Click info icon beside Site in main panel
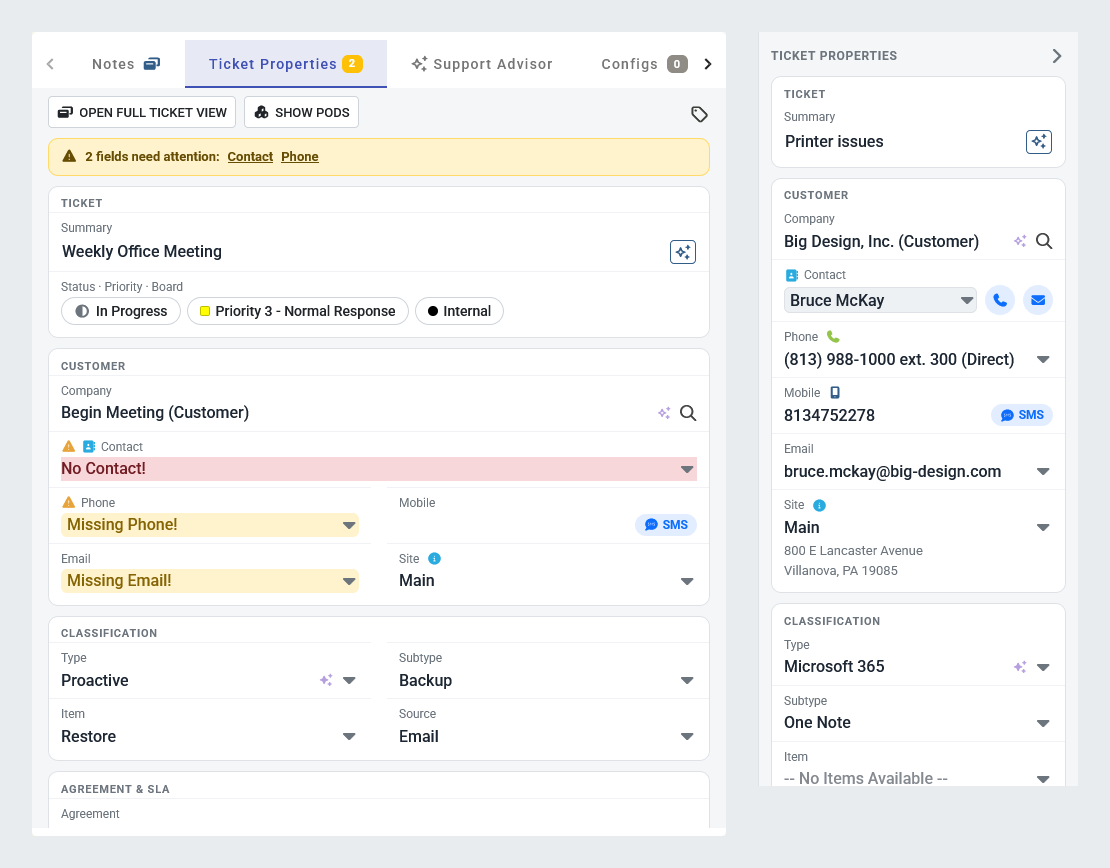Screen dimensions: 1110x868 pos(435,559)
